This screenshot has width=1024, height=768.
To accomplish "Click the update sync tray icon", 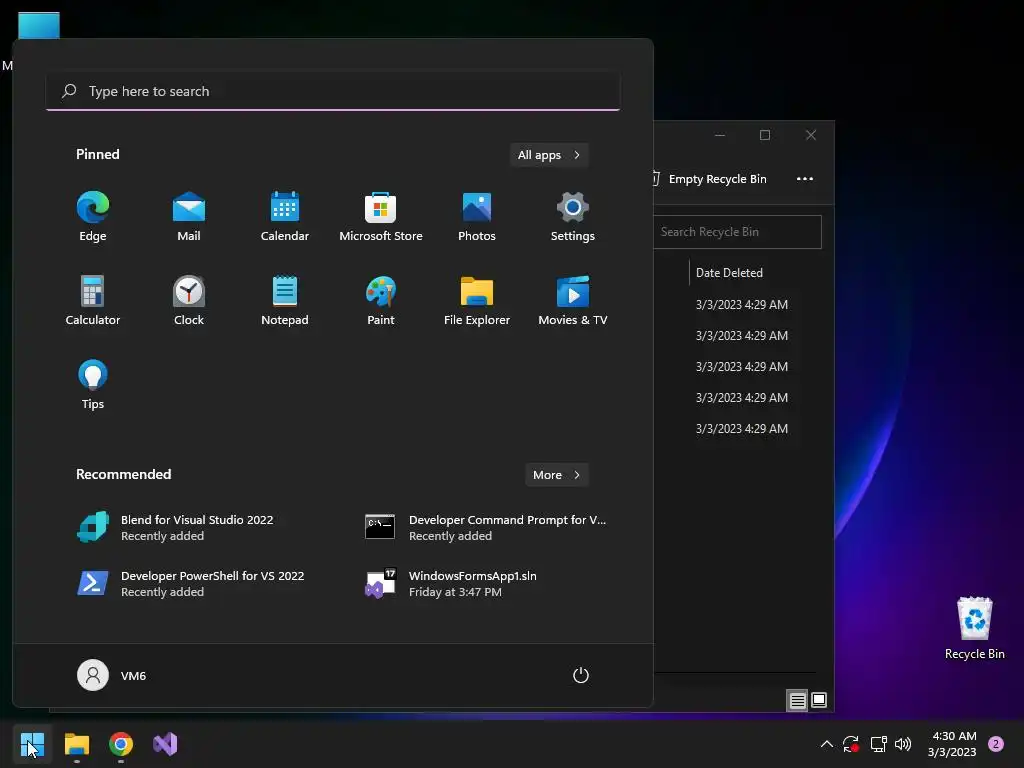I will (x=850, y=744).
